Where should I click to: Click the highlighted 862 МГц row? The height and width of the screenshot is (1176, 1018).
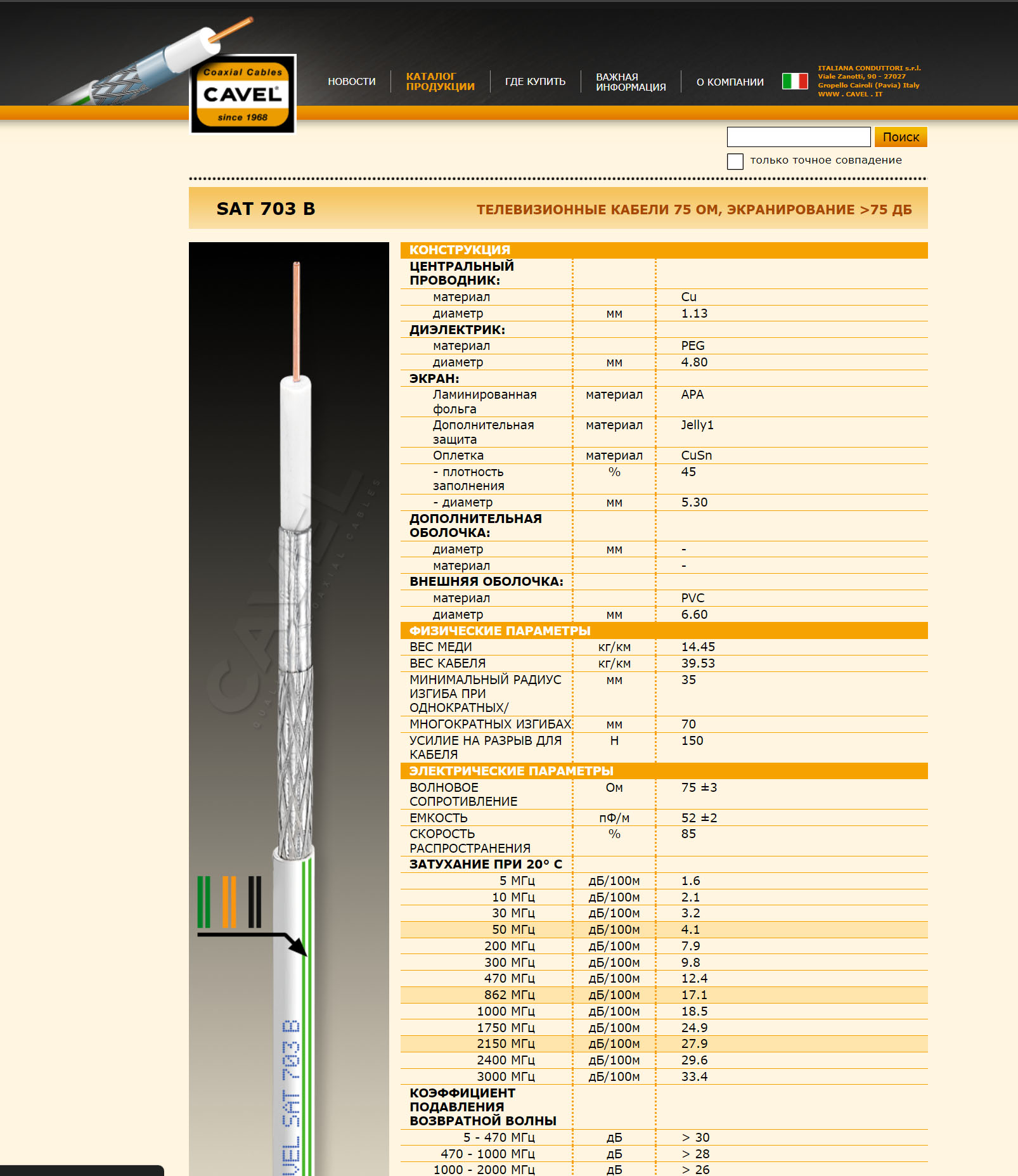point(664,995)
